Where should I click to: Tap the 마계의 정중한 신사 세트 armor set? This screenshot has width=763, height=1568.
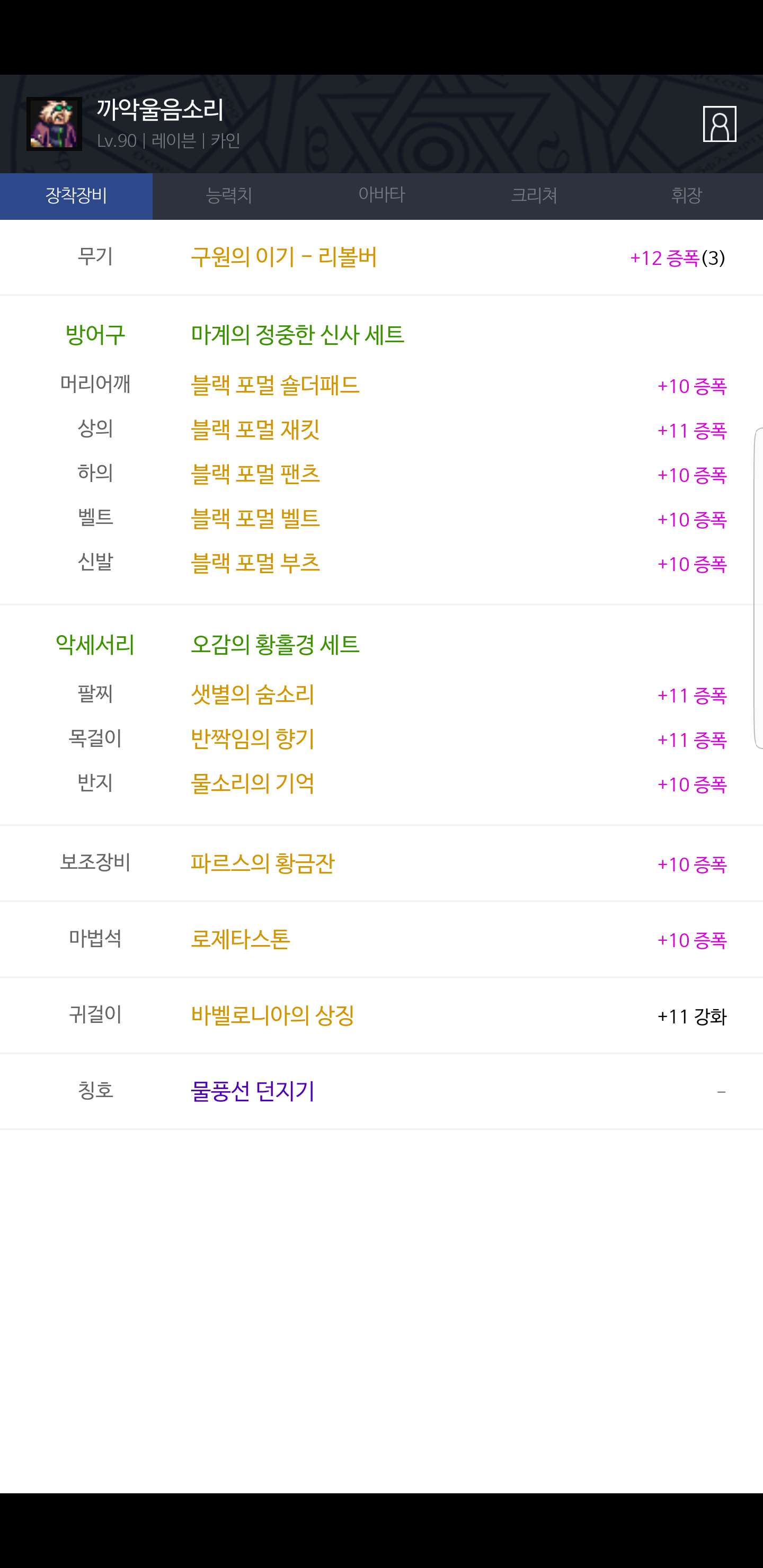pyautogui.click(x=297, y=335)
